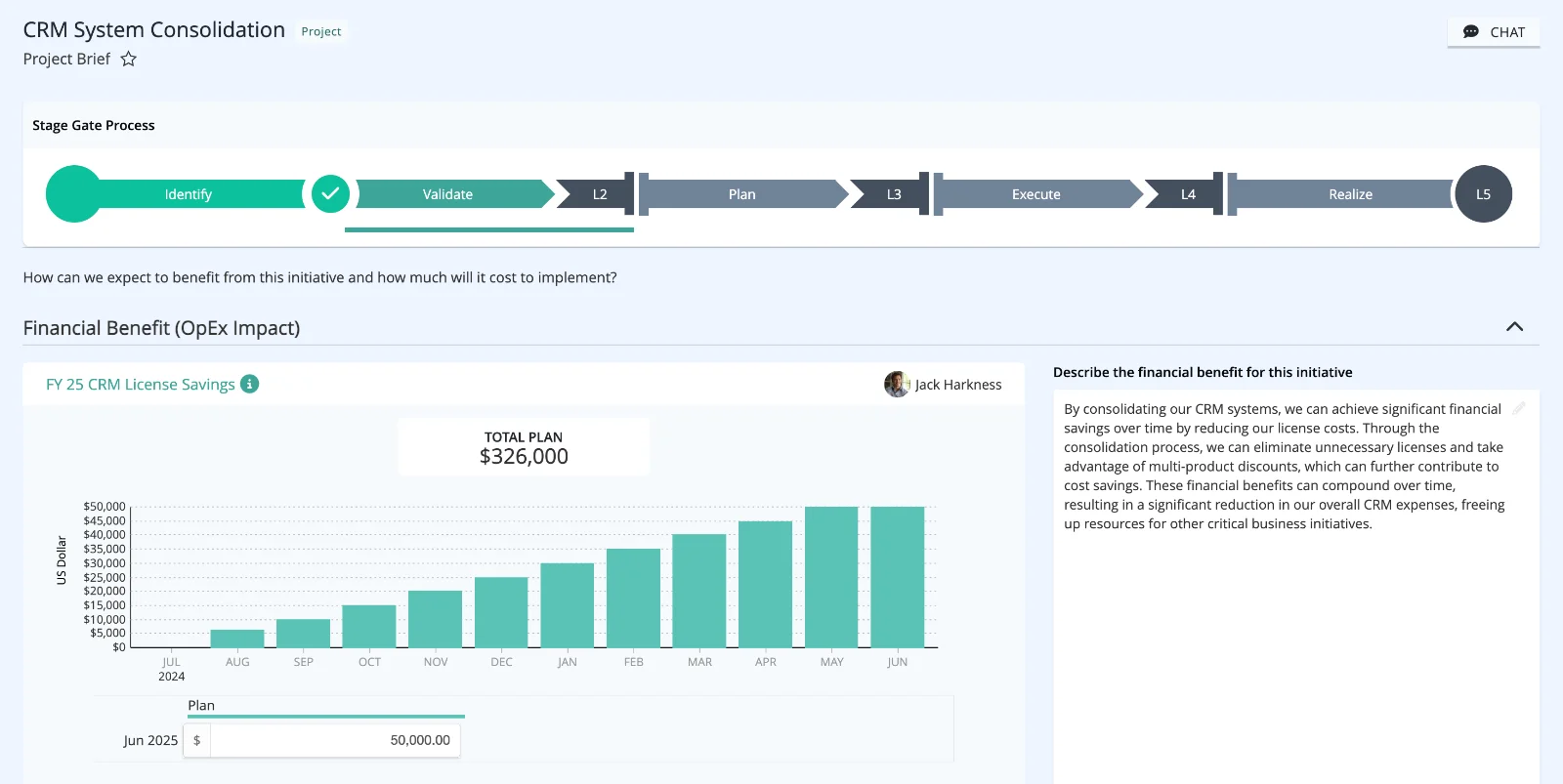Screen dimensions: 1563x784
Task: Click the green checkmark gate after Identify
Action: [x=331, y=193]
